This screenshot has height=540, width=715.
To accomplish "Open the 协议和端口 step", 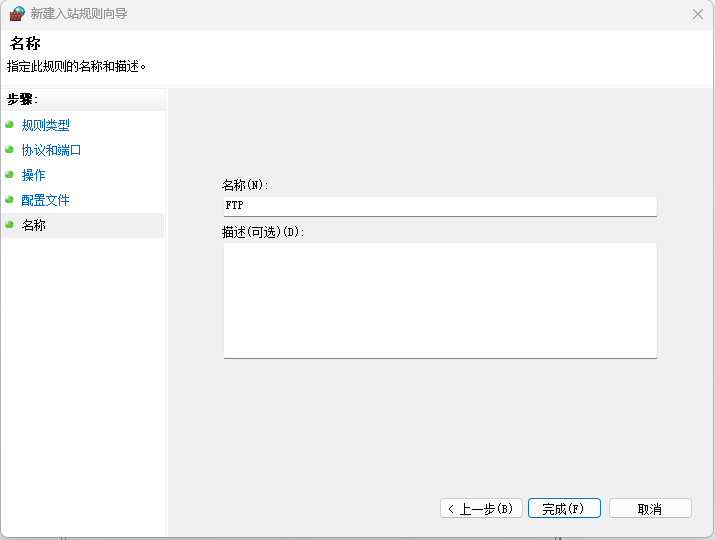I will (51, 150).
